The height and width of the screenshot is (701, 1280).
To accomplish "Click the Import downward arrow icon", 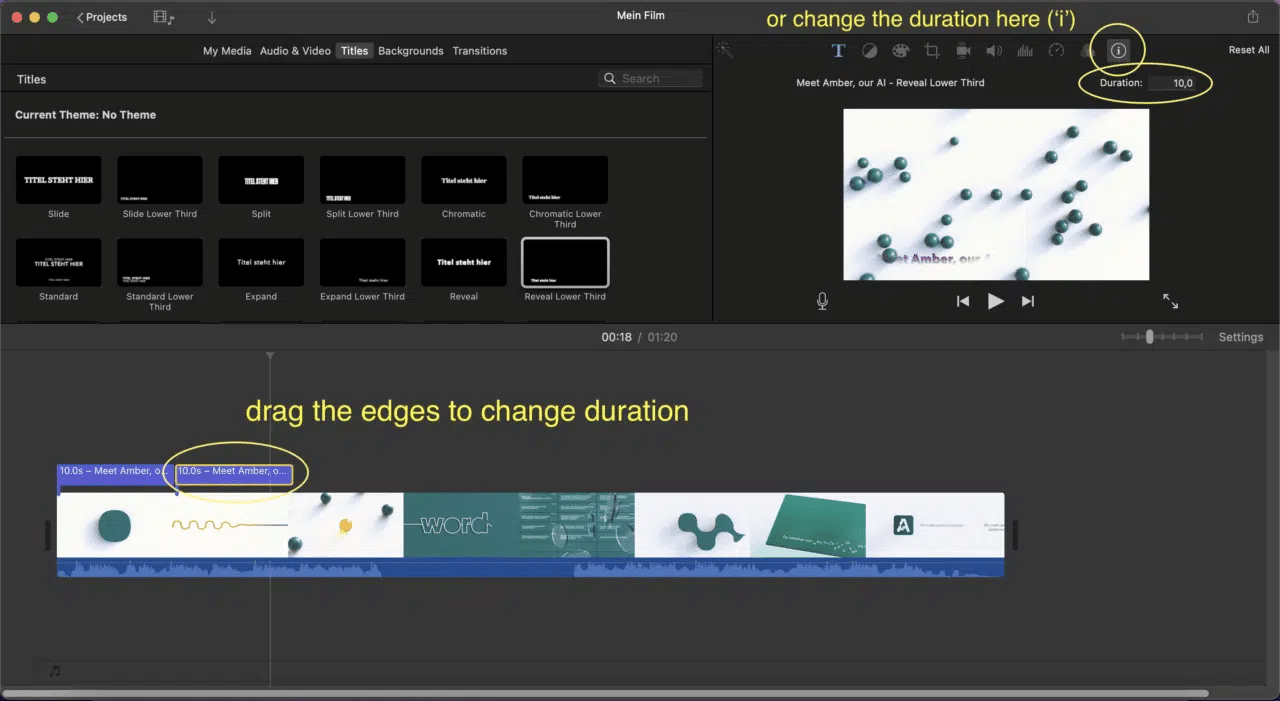I will coord(212,17).
